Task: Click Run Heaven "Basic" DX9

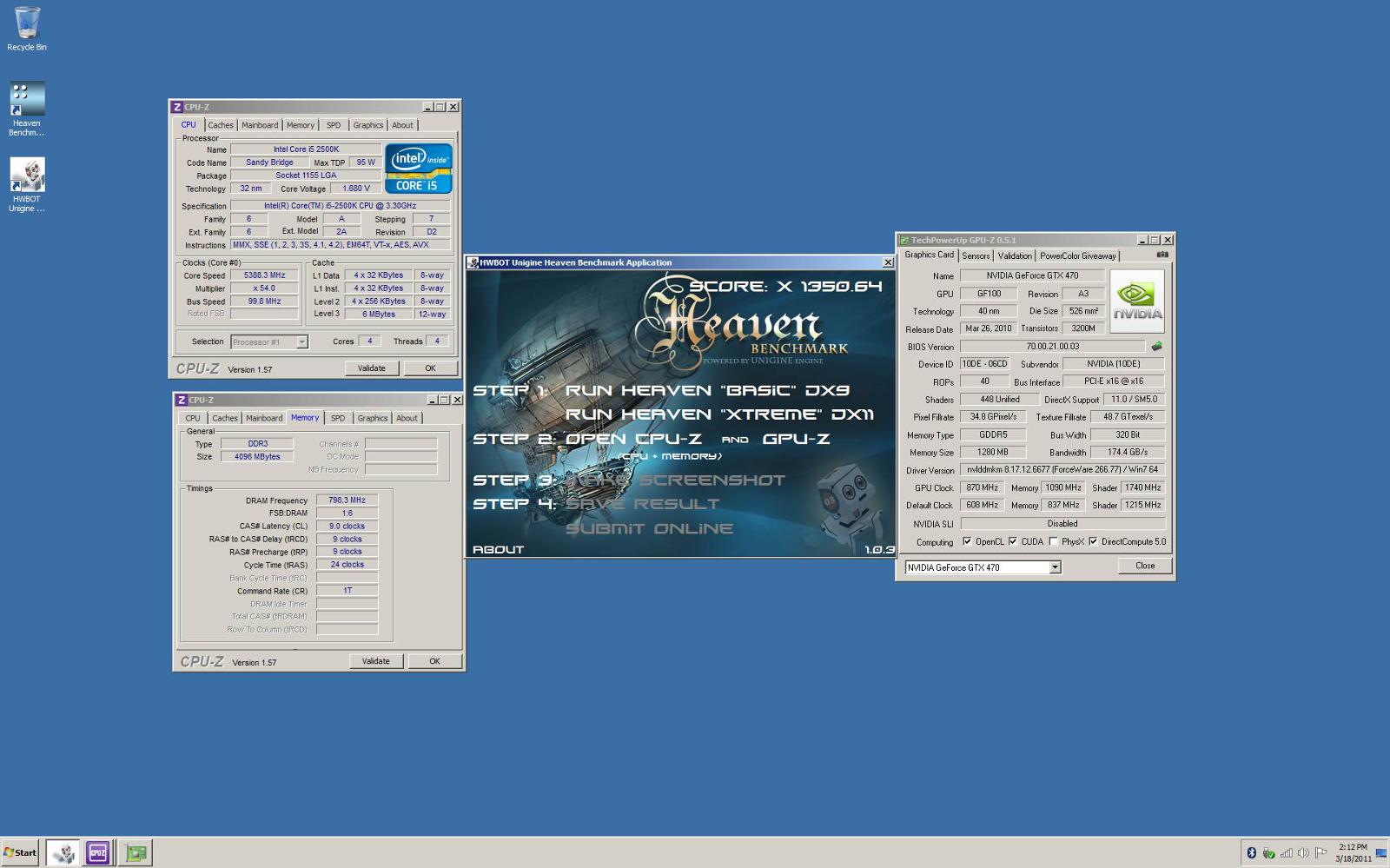Action: (x=707, y=391)
